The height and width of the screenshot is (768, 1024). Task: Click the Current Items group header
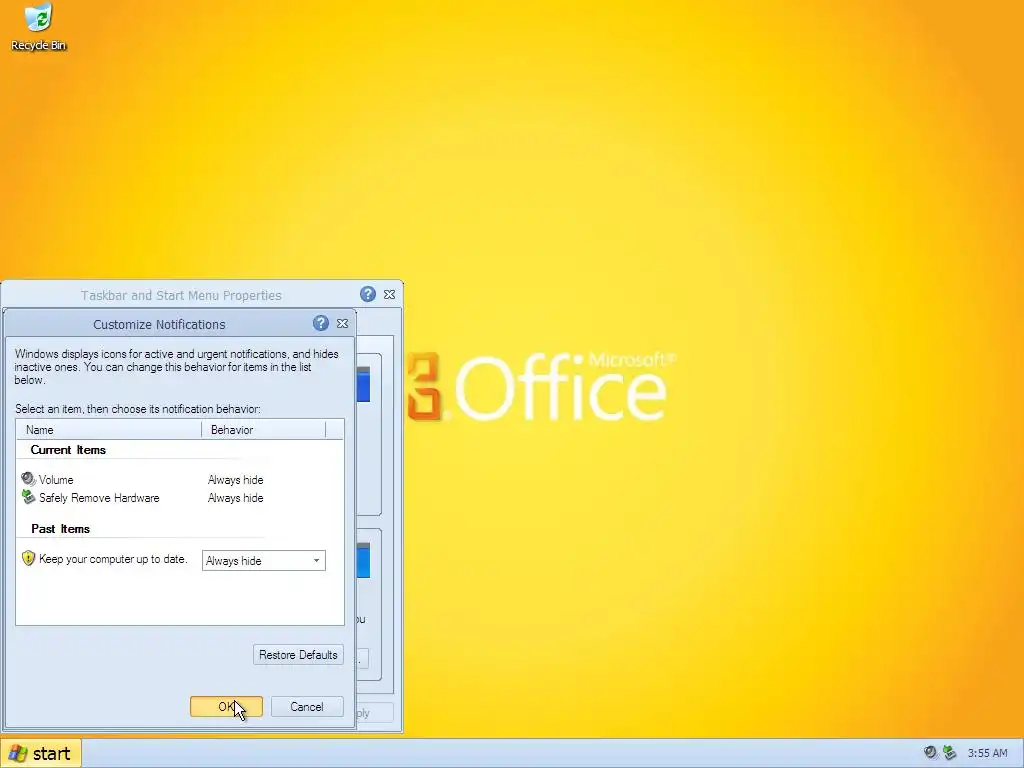[x=68, y=450]
